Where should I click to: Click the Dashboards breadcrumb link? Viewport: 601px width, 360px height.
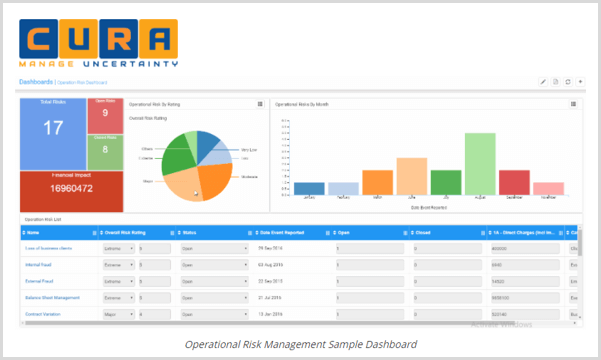pos(36,82)
